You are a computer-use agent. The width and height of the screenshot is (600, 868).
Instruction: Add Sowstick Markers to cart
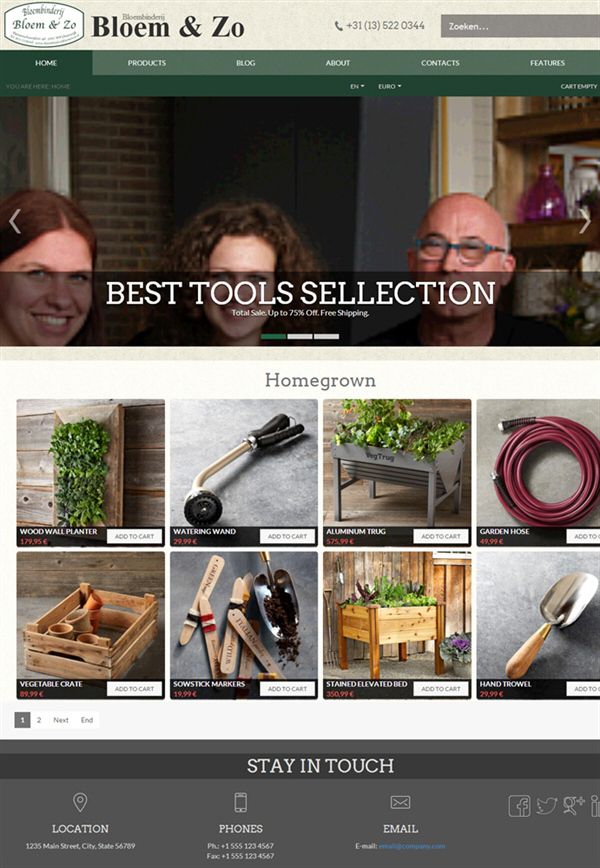(287, 689)
